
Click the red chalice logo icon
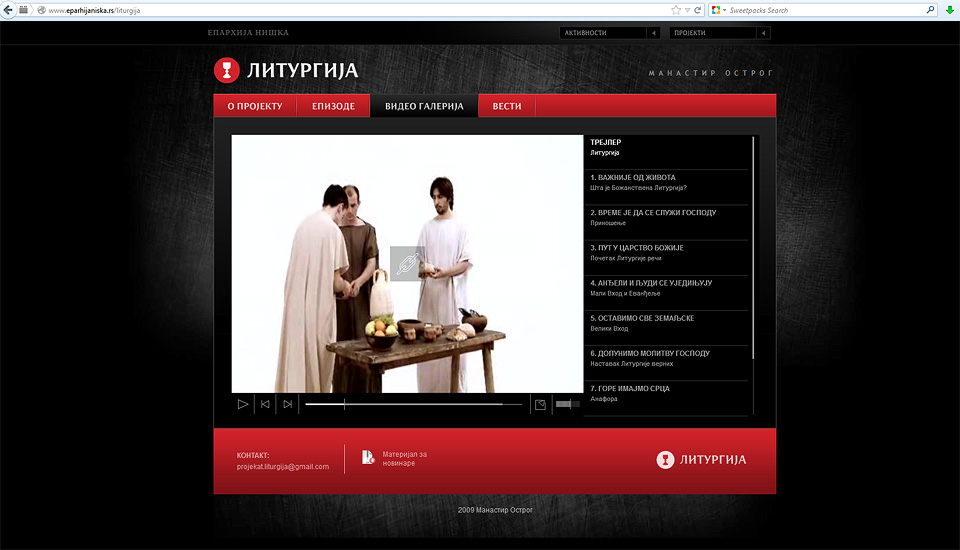tap(227, 70)
